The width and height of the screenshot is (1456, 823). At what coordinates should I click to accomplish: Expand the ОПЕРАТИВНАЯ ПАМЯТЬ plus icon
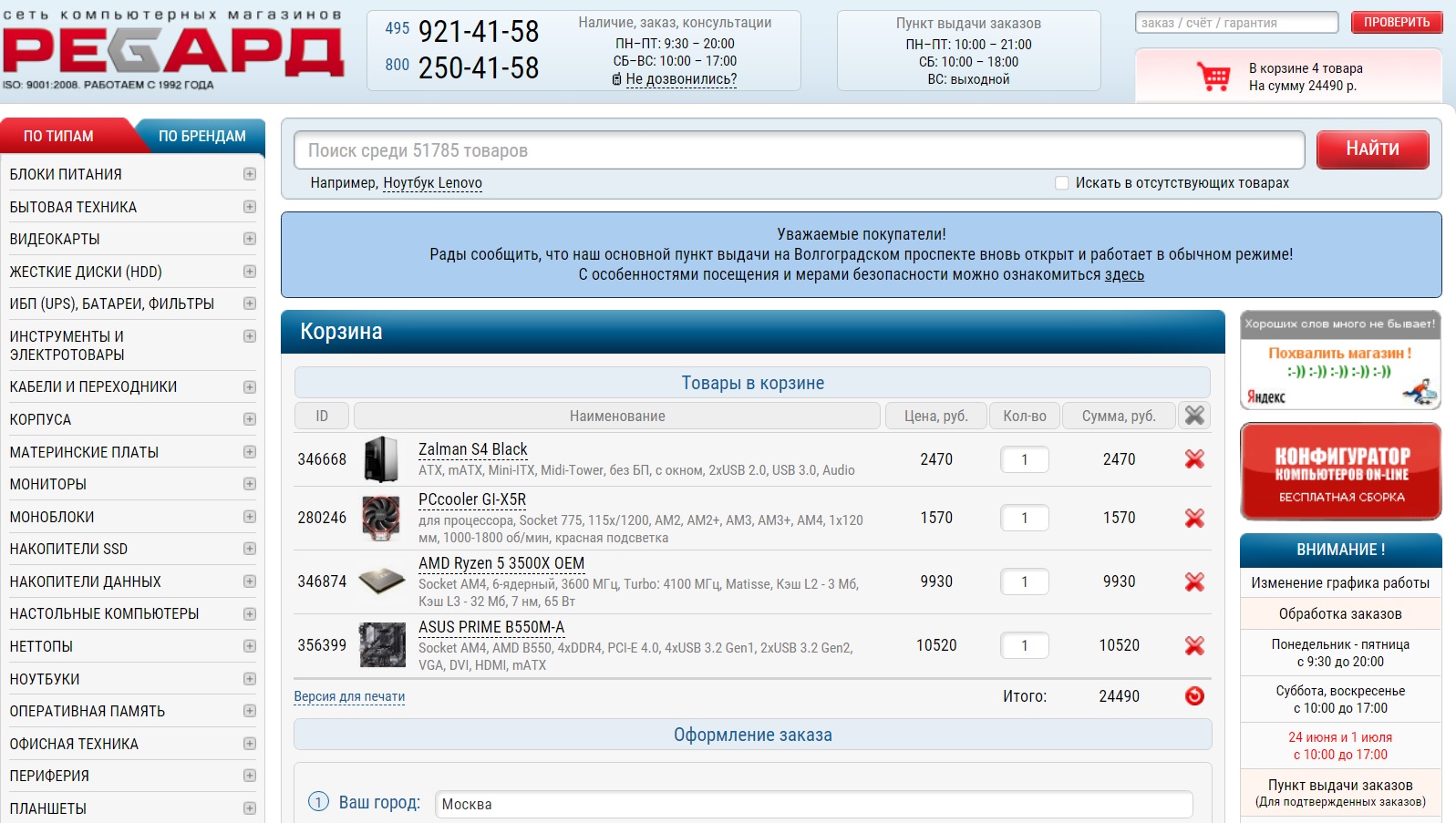point(250,711)
